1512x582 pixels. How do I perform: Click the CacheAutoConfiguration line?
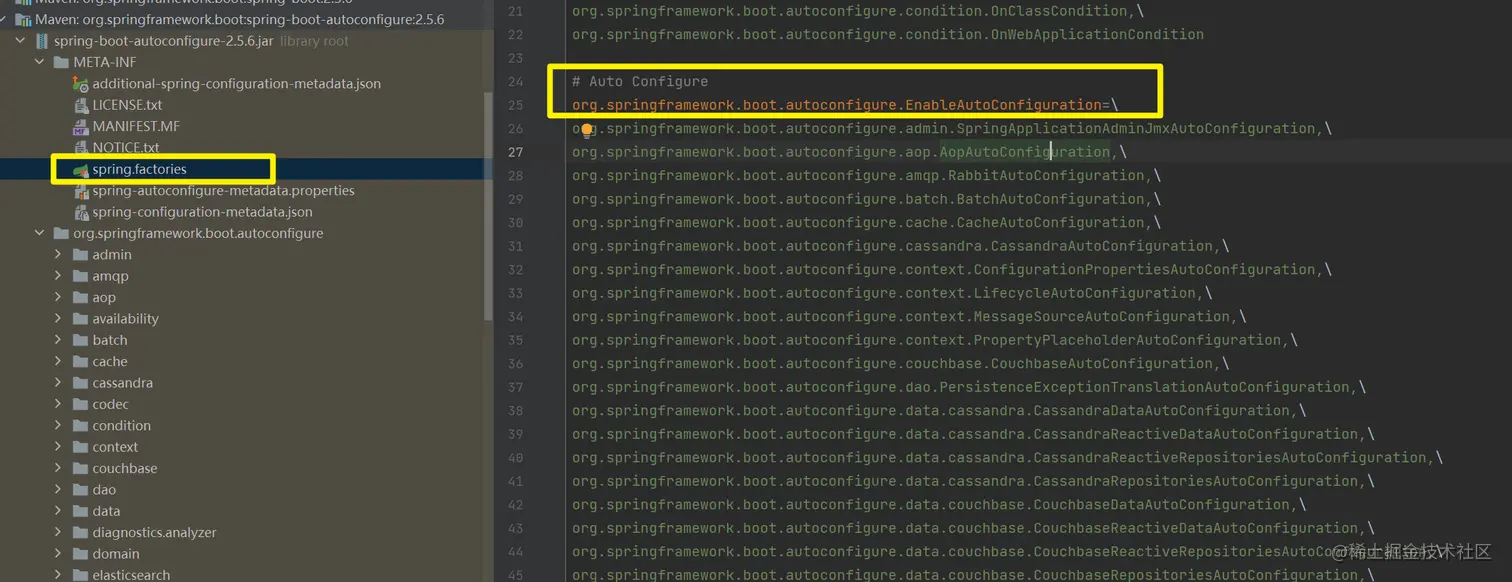pyautogui.click(x=866, y=222)
